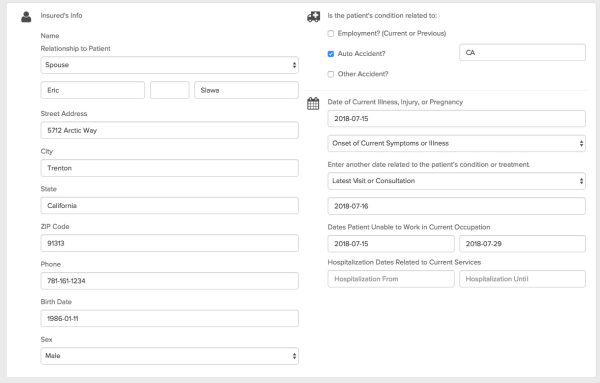Click the Street Address field 5712 Arctic Way
This screenshot has width=600, height=383.
click(x=170, y=130)
